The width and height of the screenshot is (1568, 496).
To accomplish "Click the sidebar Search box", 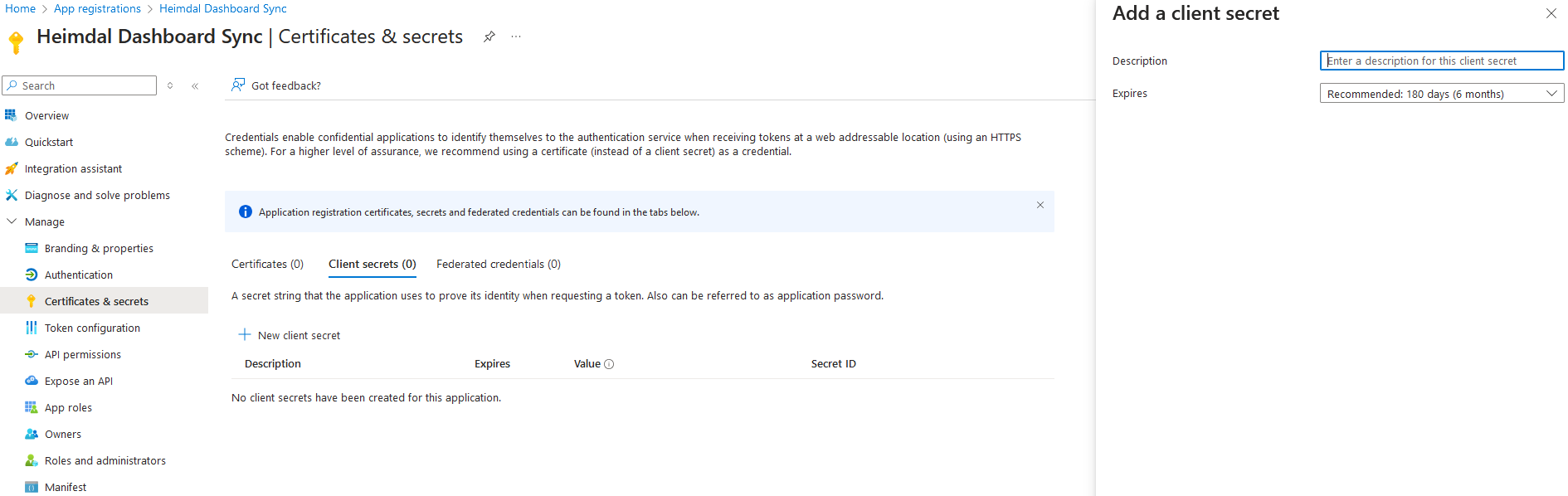I will tap(80, 85).
